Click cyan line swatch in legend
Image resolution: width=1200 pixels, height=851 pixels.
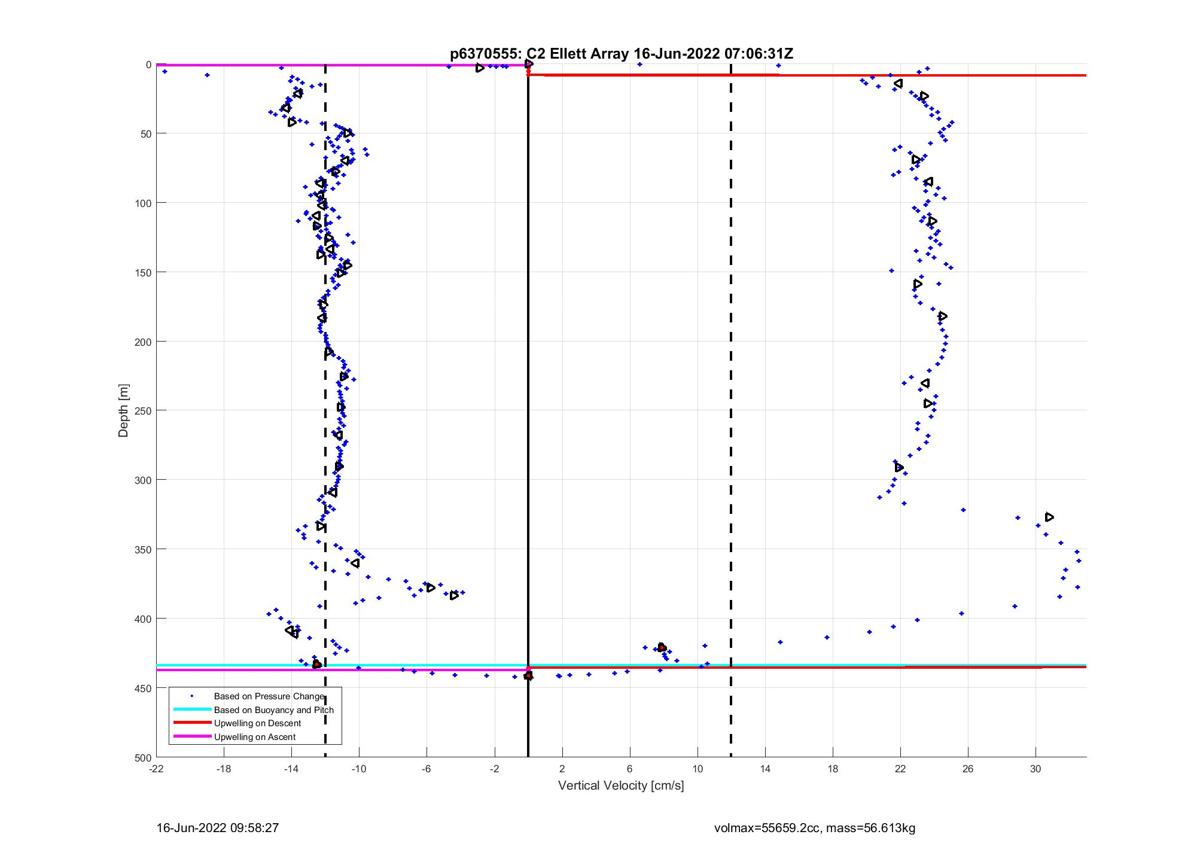coord(191,709)
